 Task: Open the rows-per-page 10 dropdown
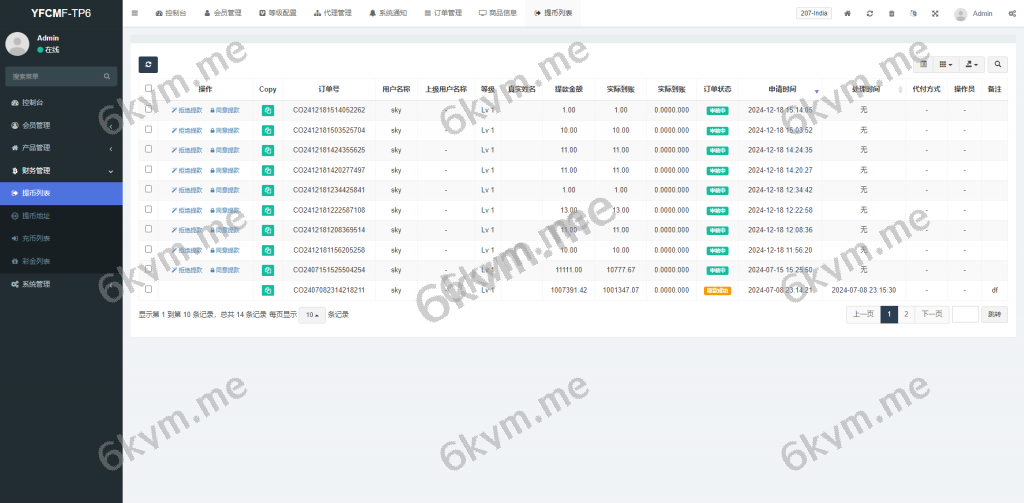click(x=312, y=315)
